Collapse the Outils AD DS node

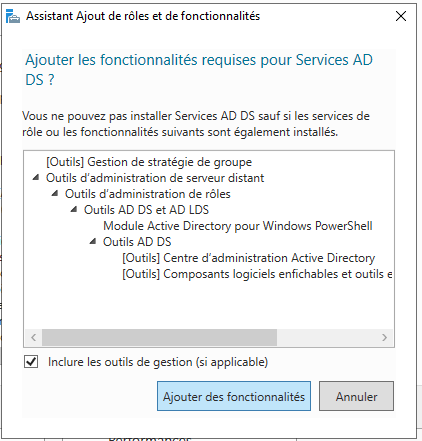tap(93, 241)
